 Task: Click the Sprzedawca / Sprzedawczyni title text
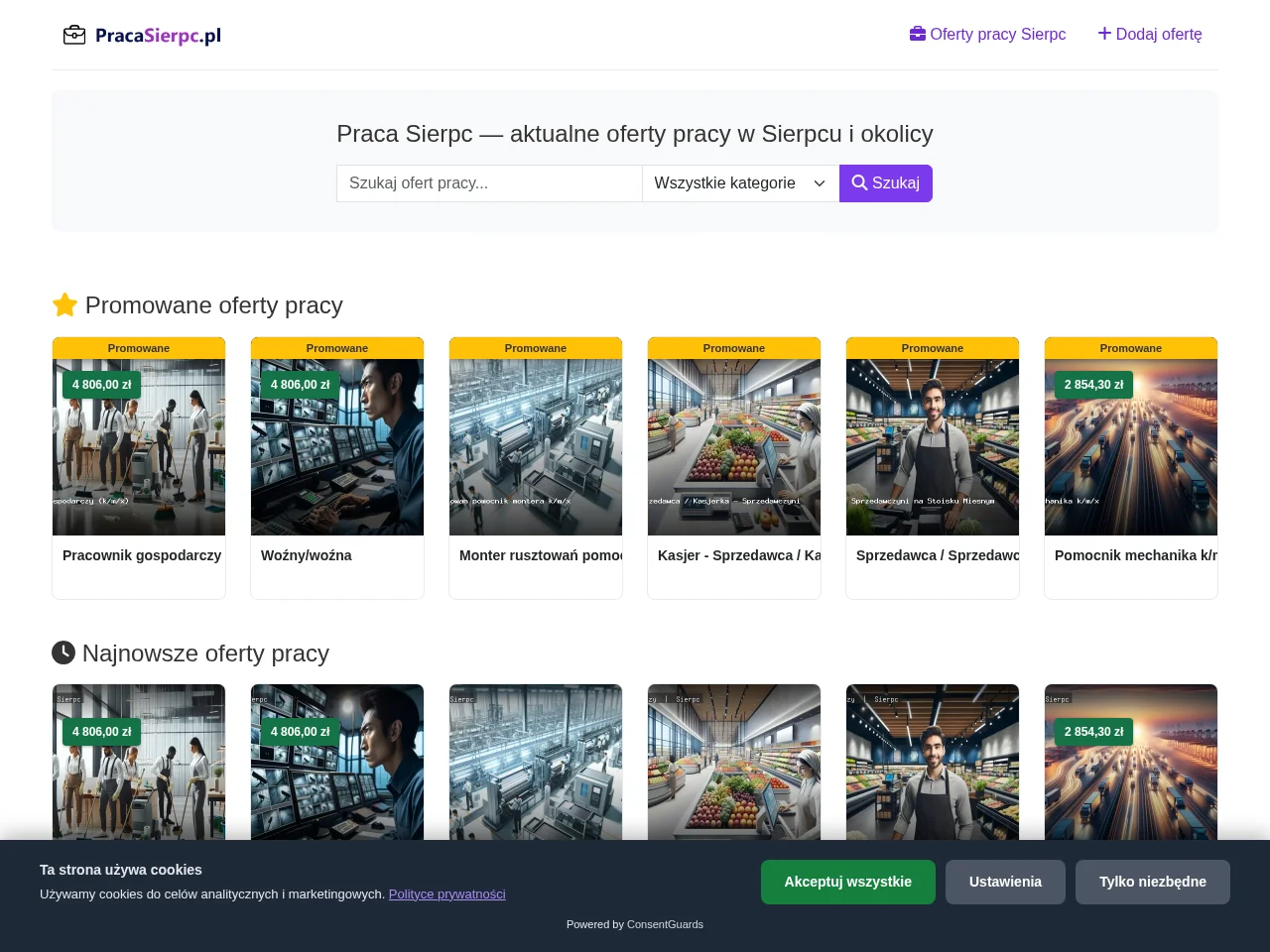point(938,555)
